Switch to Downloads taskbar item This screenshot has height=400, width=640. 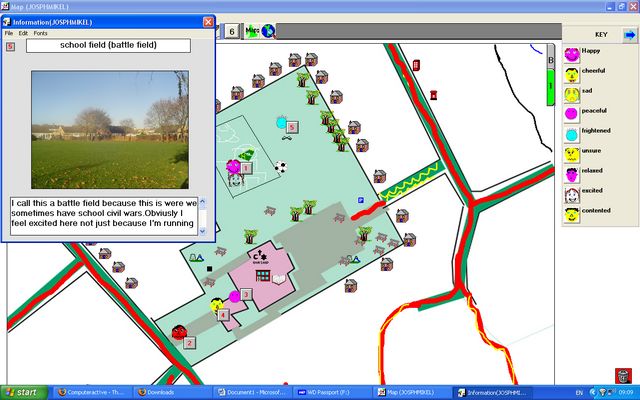[171, 392]
